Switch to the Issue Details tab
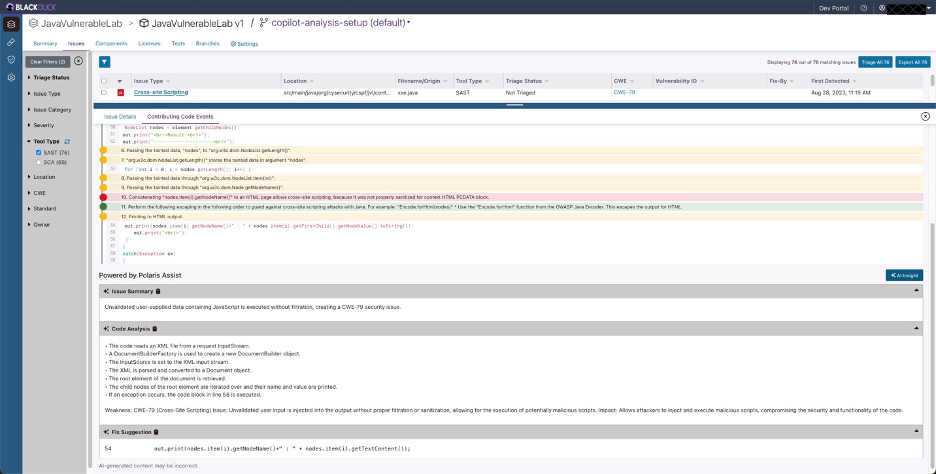The image size is (936, 474). coord(120,117)
